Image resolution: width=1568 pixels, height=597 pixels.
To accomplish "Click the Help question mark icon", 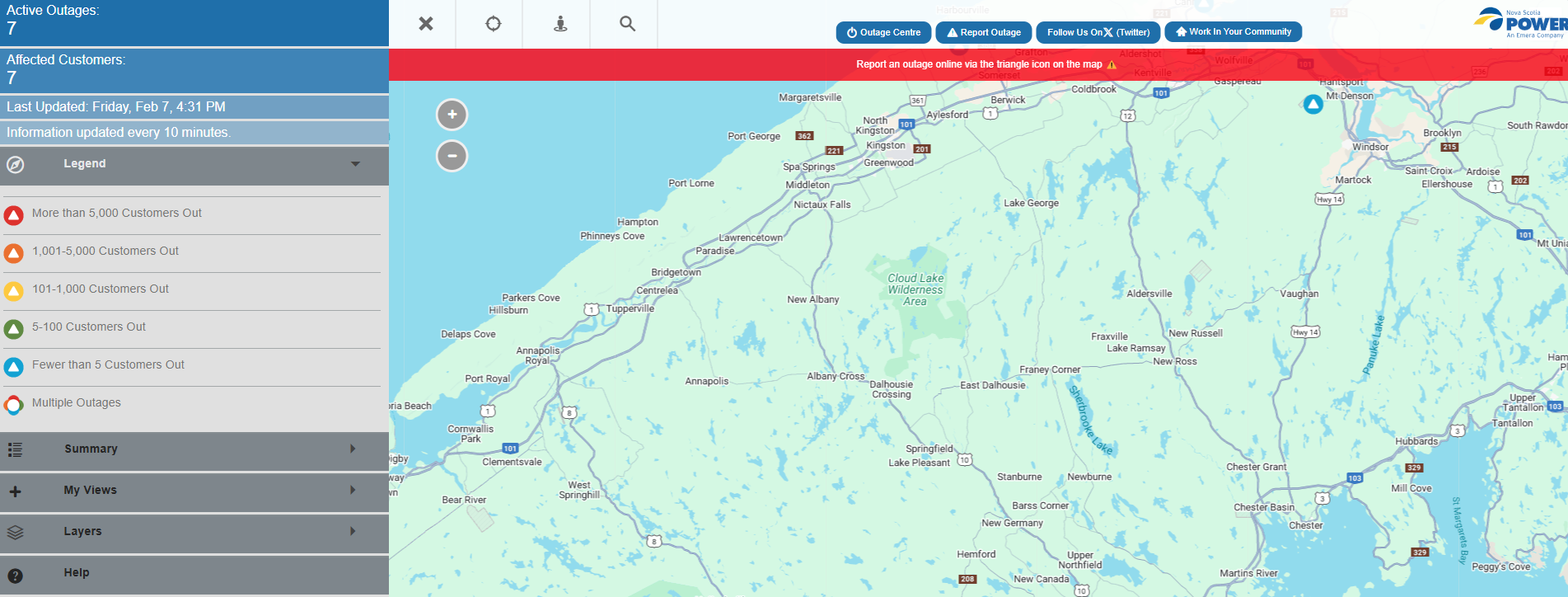I will click(x=15, y=576).
